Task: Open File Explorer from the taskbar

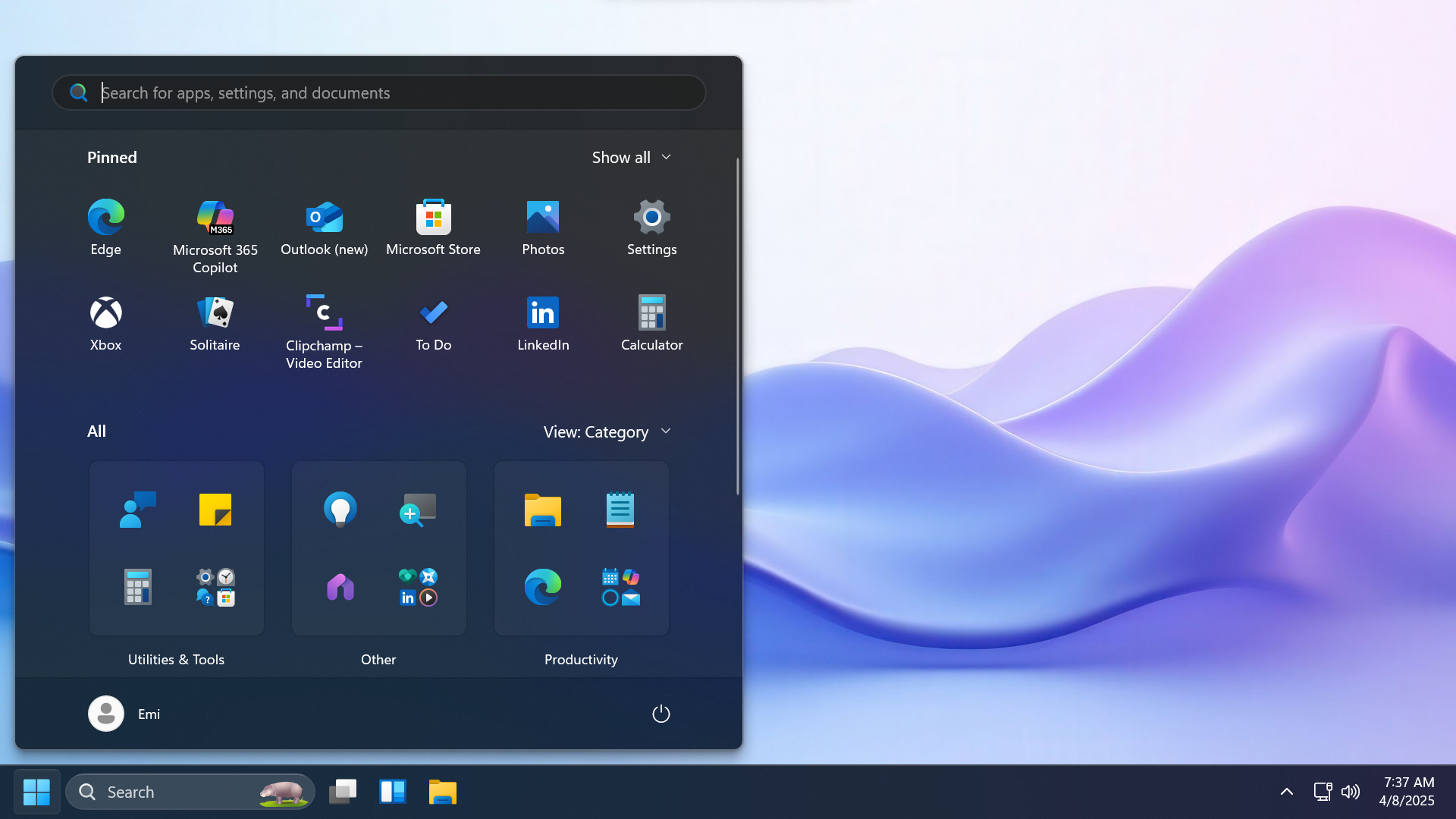Action: pos(442,791)
